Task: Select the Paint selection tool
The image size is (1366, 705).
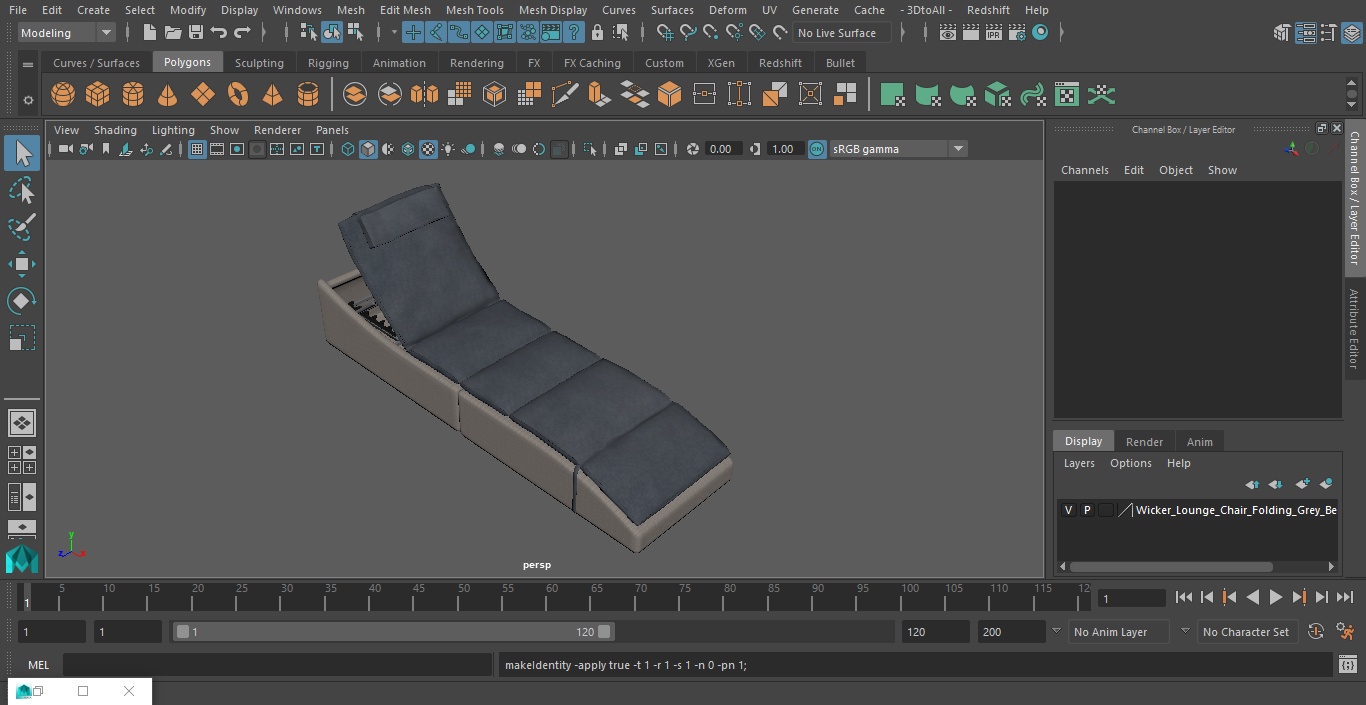Action: (21, 227)
